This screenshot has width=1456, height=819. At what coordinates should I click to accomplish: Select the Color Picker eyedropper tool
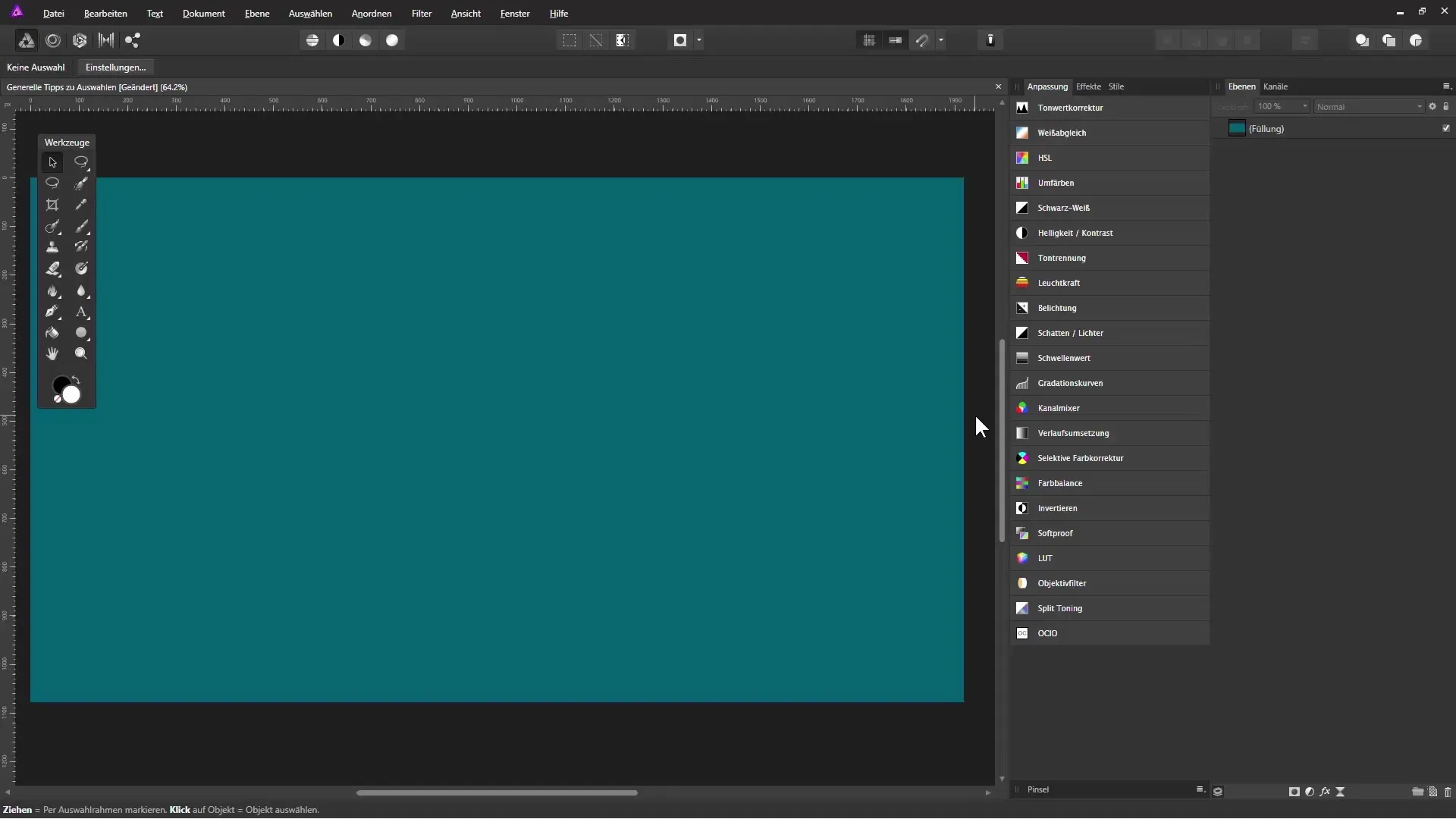coord(81,205)
